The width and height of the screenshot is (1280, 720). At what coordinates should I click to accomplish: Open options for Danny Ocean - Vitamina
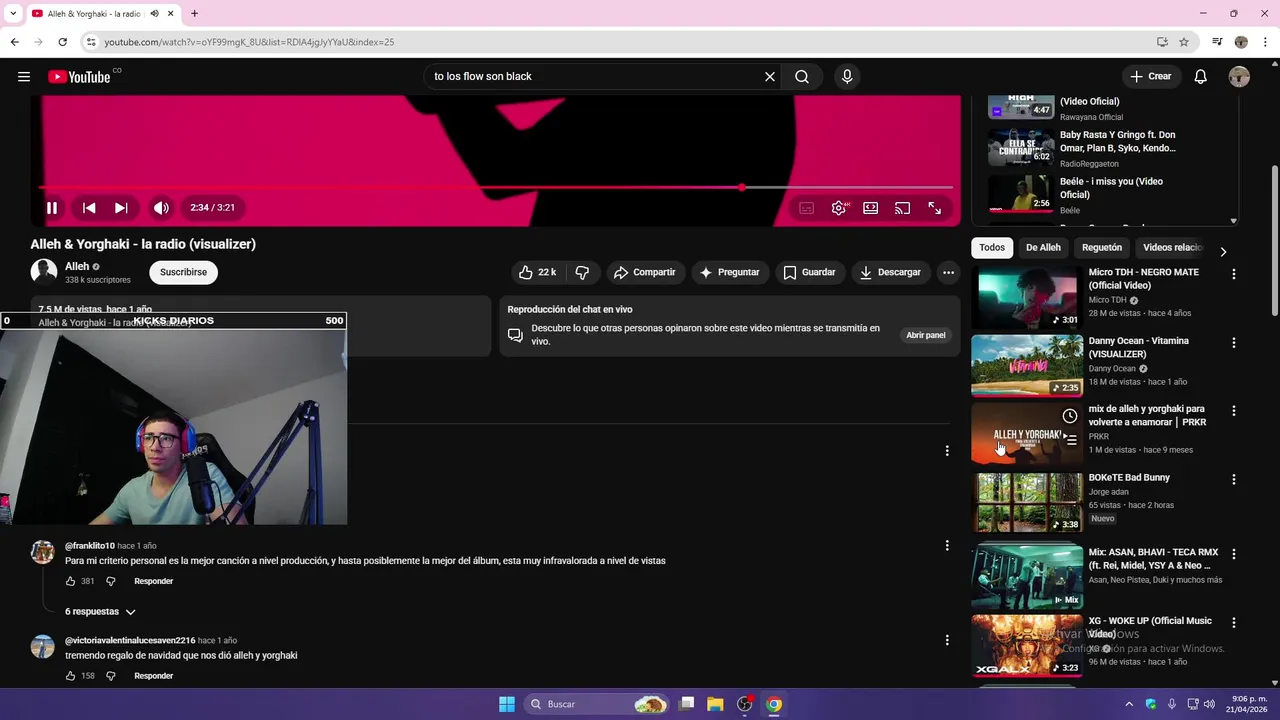click(x=1233, y=343)
